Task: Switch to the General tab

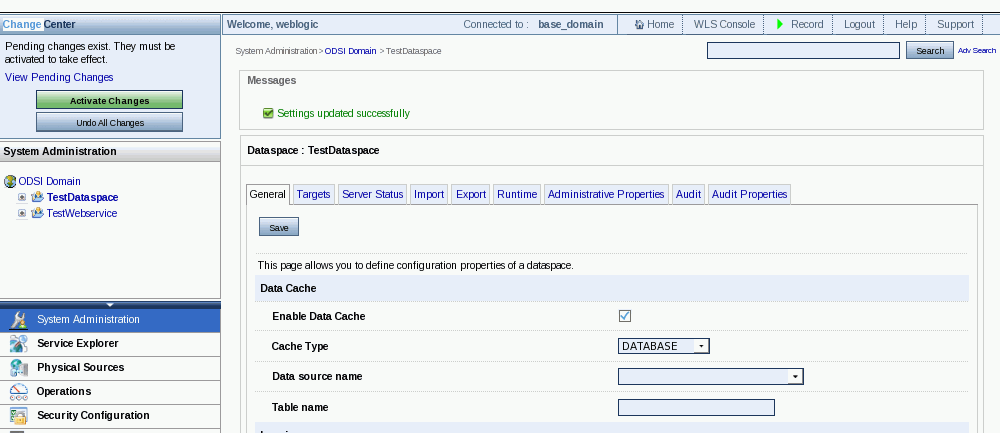Action: (268, 194)
